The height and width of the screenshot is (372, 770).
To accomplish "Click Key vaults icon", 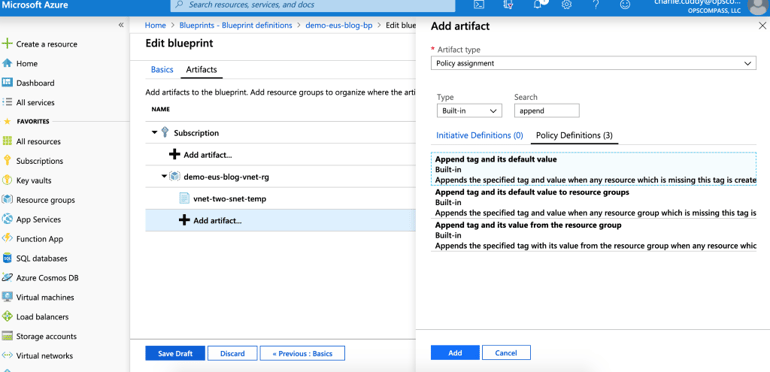I will 7,180.
